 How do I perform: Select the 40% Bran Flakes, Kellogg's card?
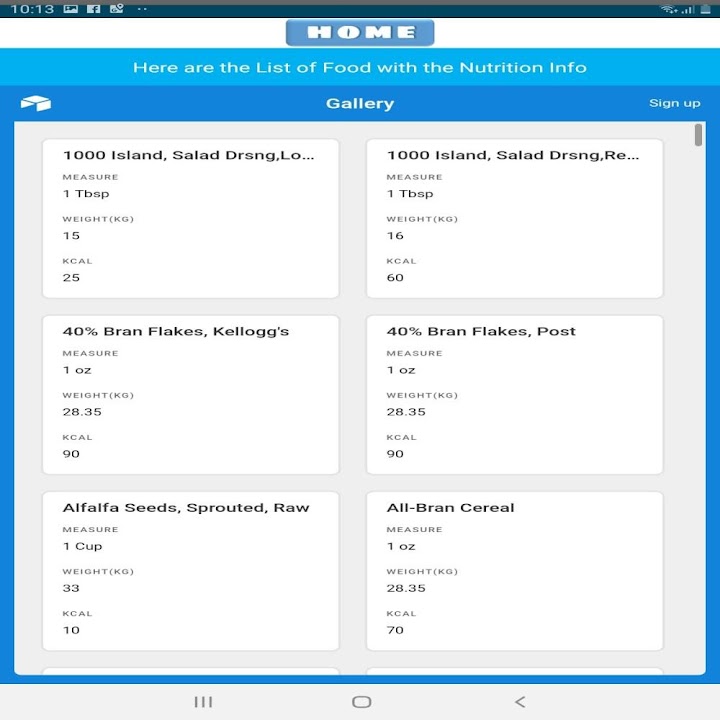[190, 394]
